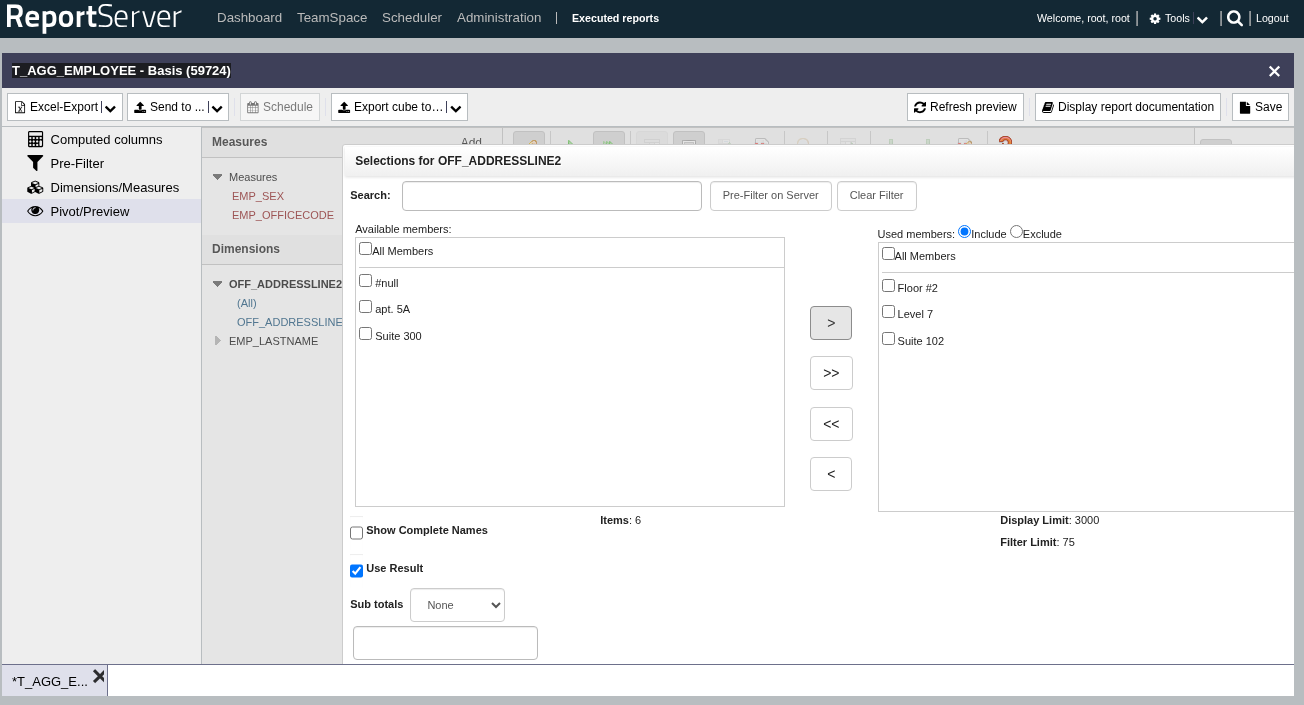This screenshot has height=705, width=1304.
Task: Open the Scheduler menu
Action: (411, 18)
